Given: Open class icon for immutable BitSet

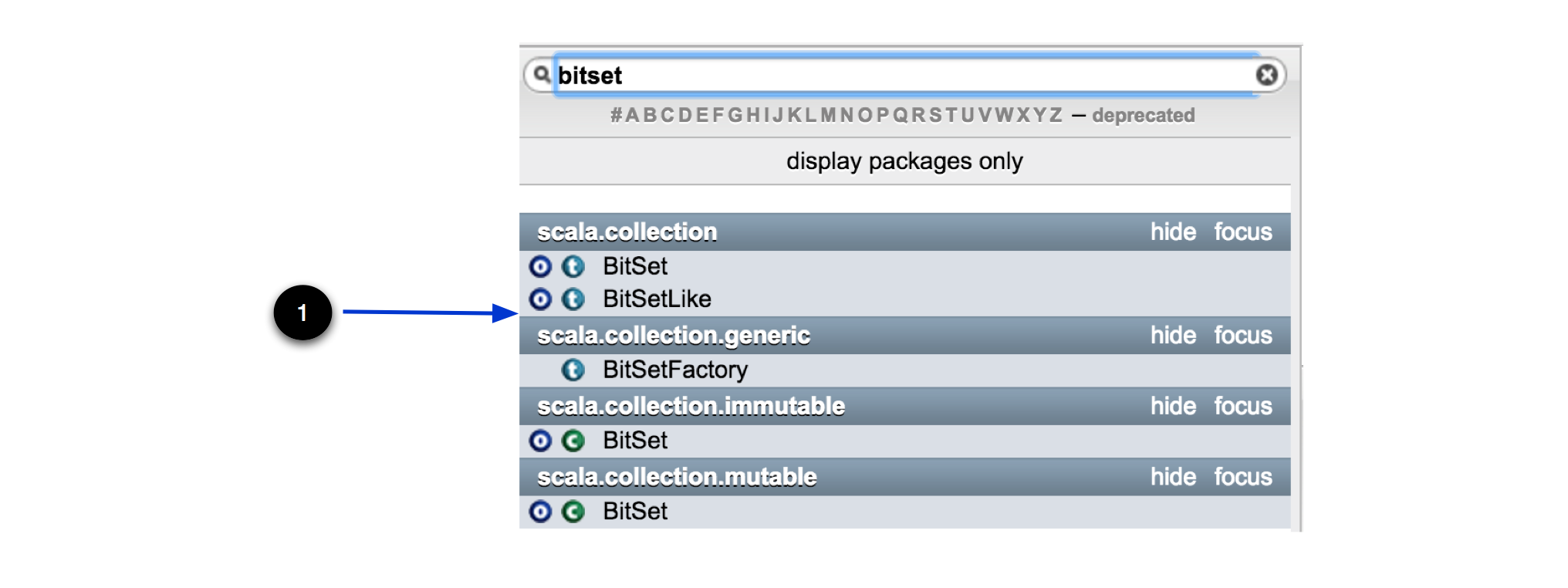Looking at the screenshot, I should coord(573,441).
